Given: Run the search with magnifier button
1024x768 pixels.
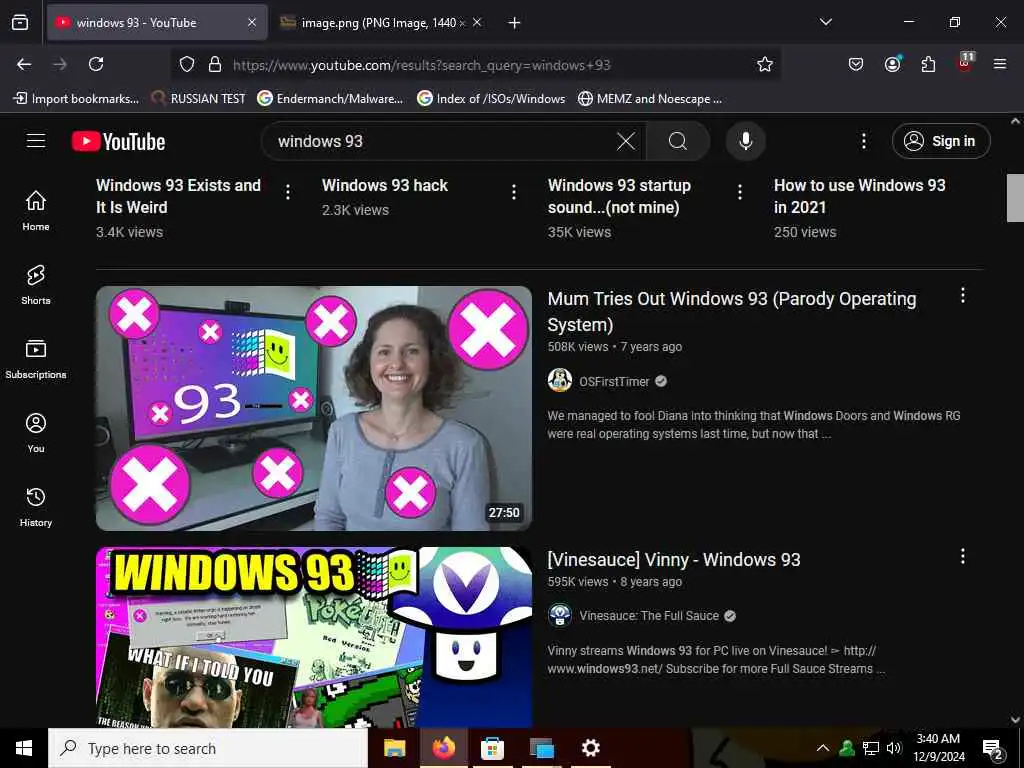Looking at the screenshot, I should 678,141.
